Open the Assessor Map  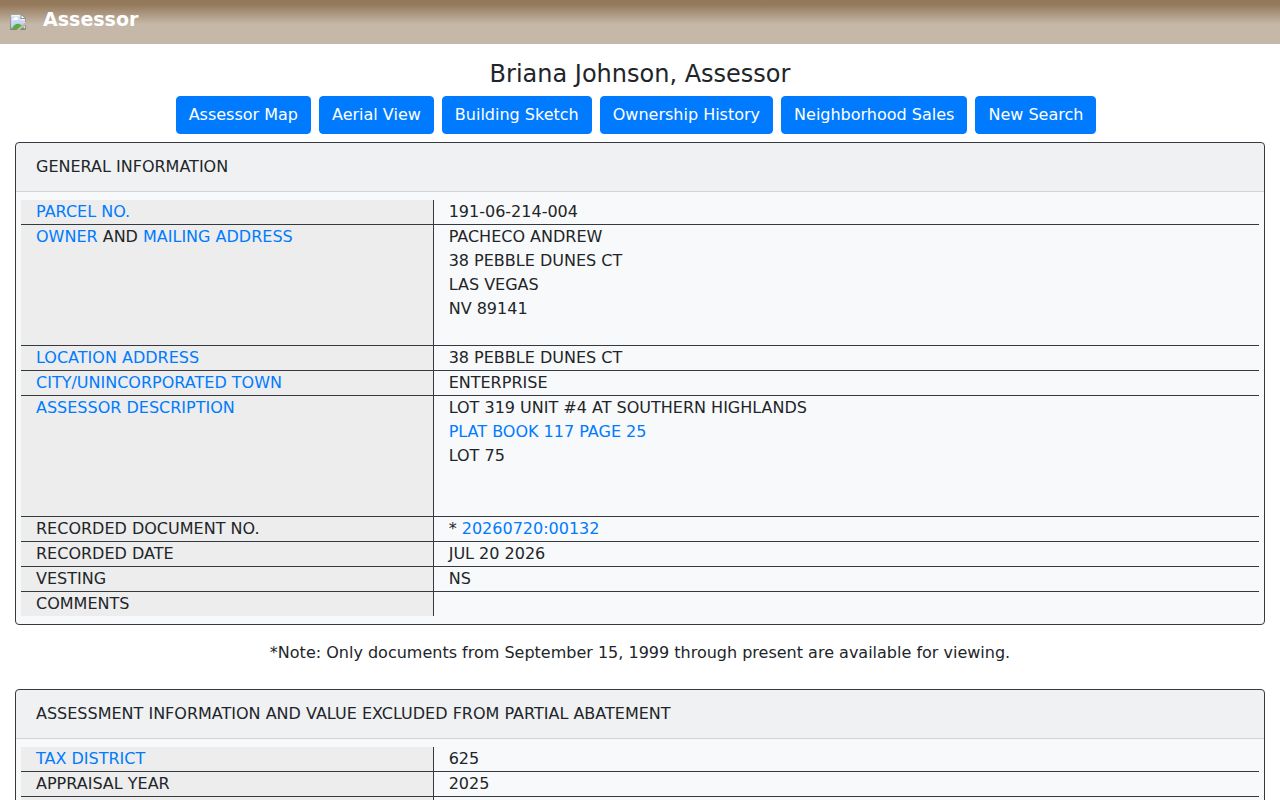tap(243, 115)
